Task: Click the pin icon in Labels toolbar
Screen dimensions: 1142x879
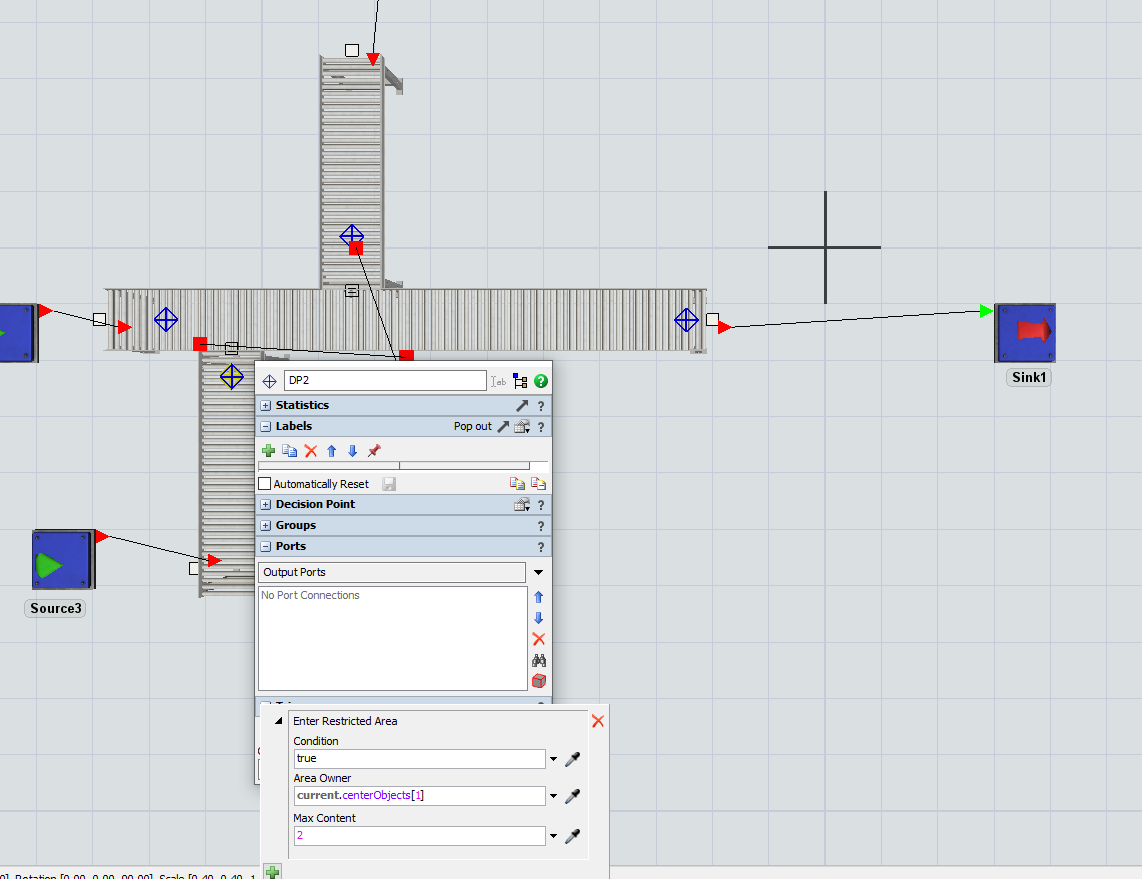Action: pos(374,451)
